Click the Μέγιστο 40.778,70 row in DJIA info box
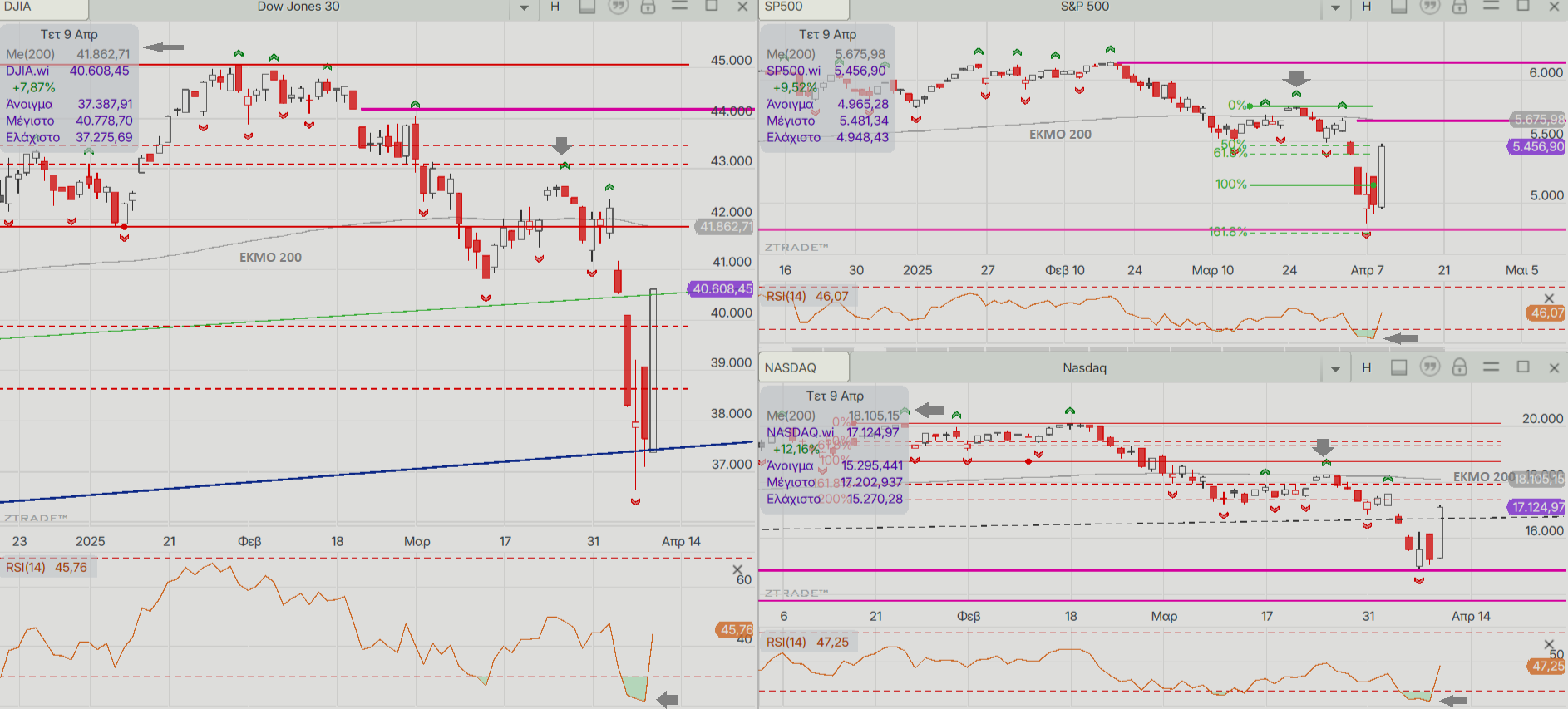 [x=69, y=121]
